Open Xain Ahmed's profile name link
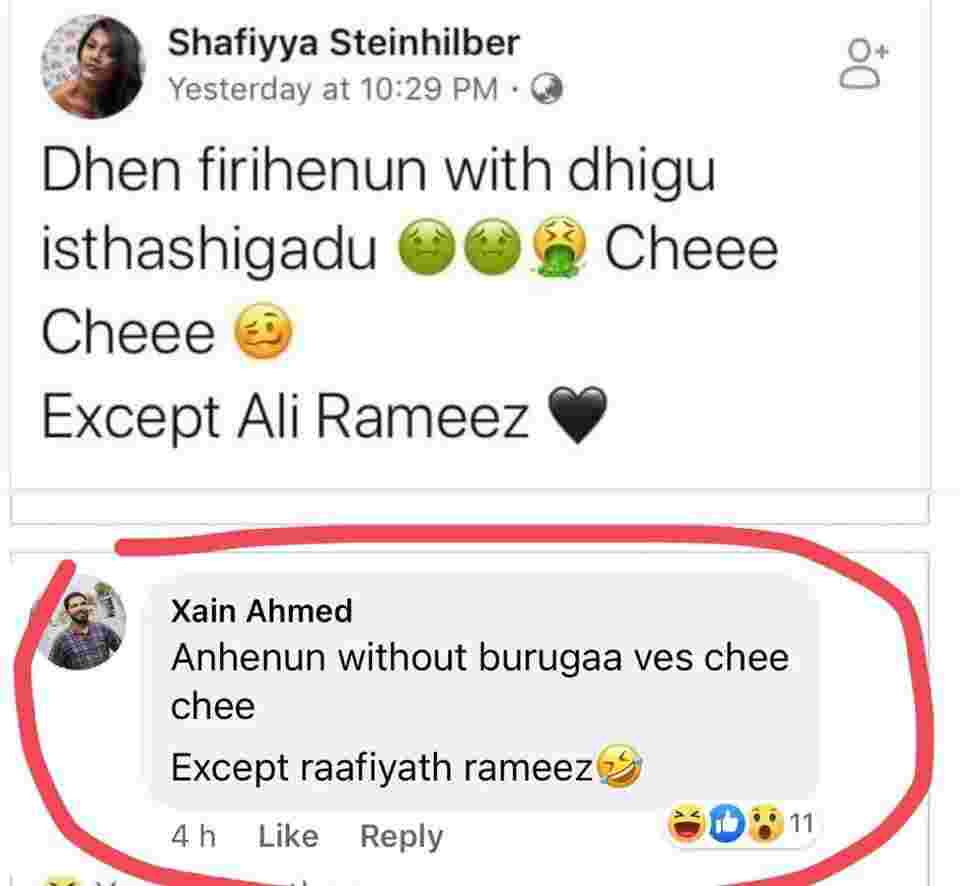 point(261,610)
